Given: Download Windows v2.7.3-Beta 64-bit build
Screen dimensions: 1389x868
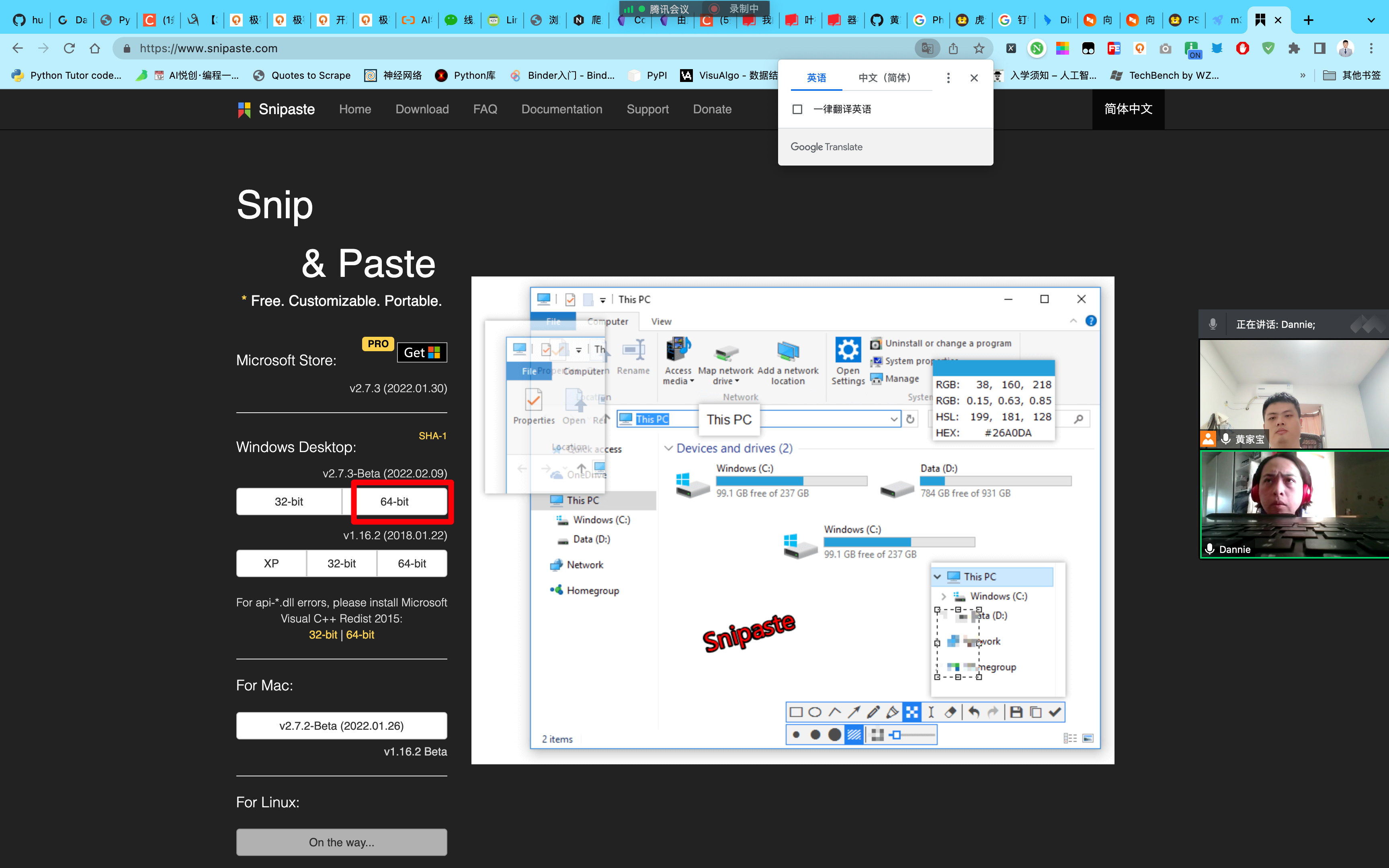Looking at the screenshot, I should pos(395,501).
